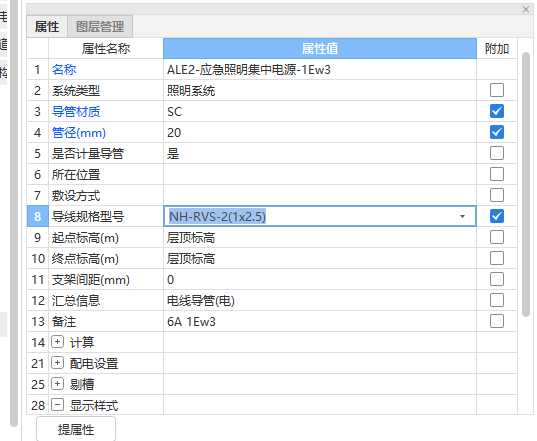Screen dimensions: 537x441
Task: Click the 附加 column header
Action: pos(497,48)
